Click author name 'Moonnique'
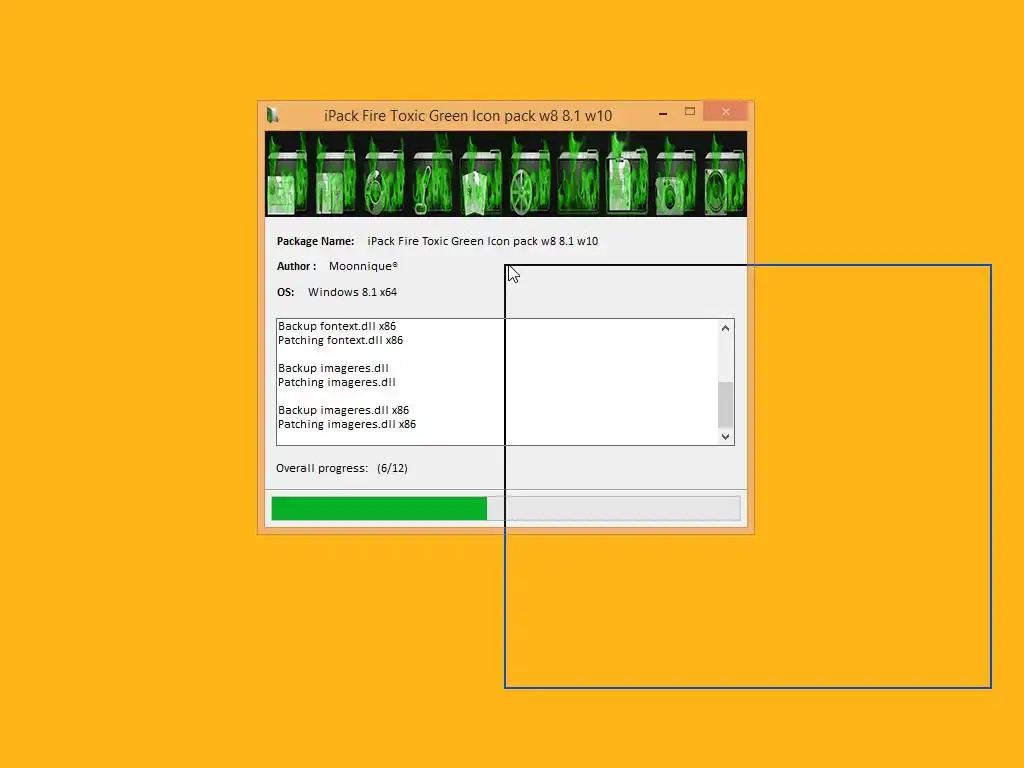Viewport: 1024px width, 768px height. click(x=363, y=266)
